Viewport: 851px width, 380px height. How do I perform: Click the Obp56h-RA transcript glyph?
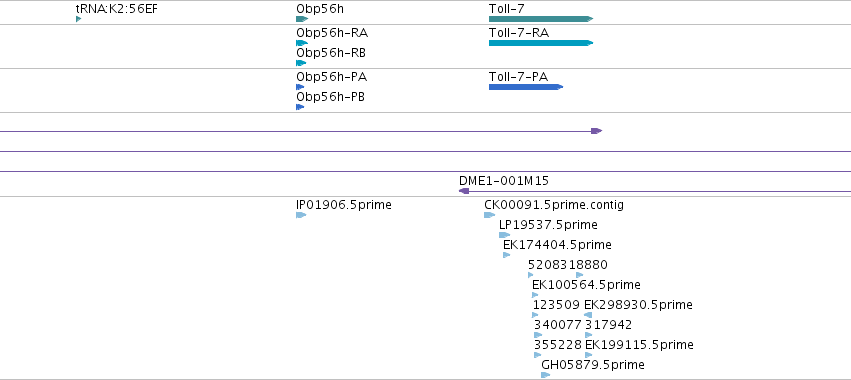click(302, 43)
